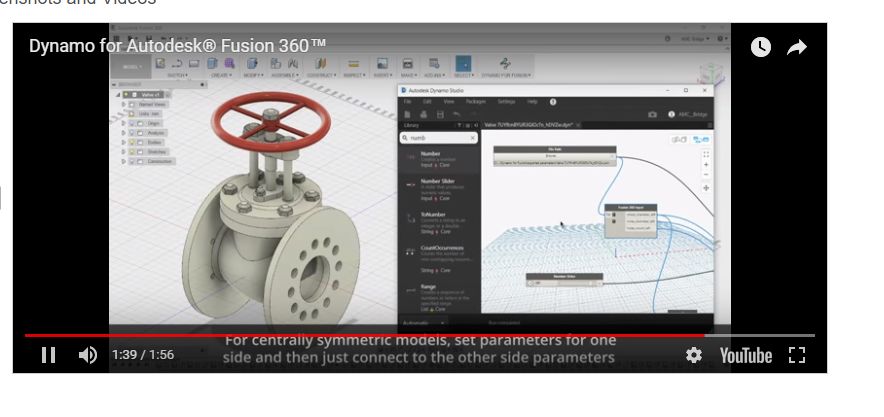Image resolution: width=884 pixels, height=417 pixels.
Task: Toggle Construction visibility lightbulb
Action: tap(132, 161)
